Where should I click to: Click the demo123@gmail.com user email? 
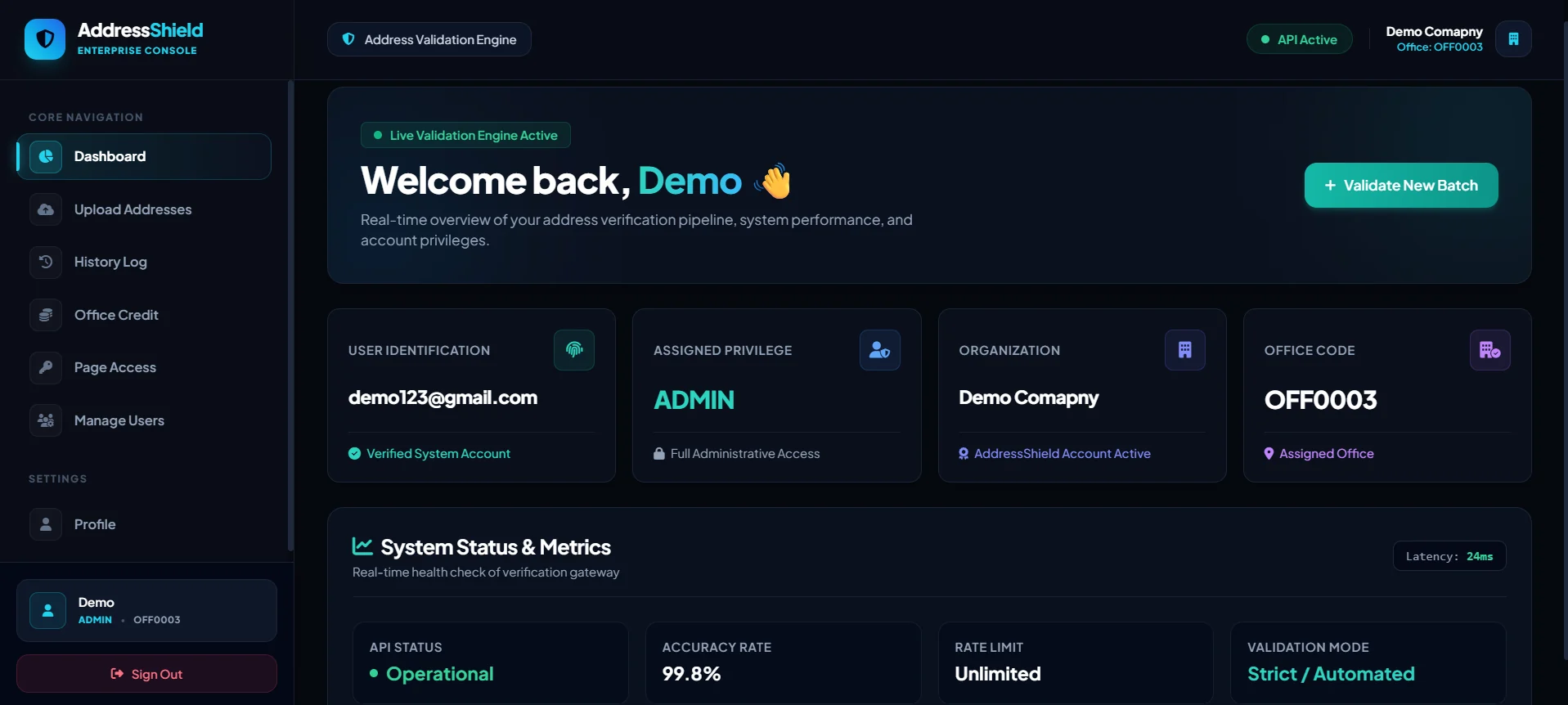(443, 397)
